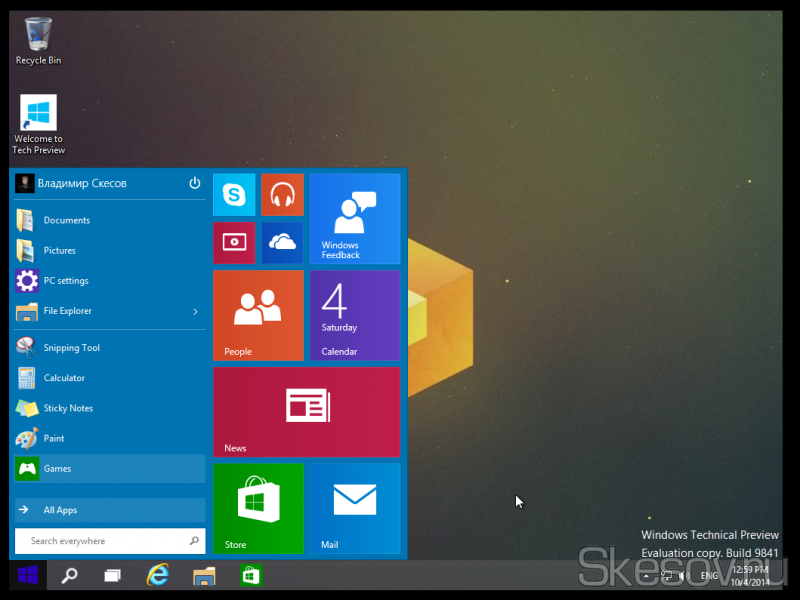Viewport: 800px width, 600px height.
Task: Open the Skype tile
Action: (x=234, y=194)
